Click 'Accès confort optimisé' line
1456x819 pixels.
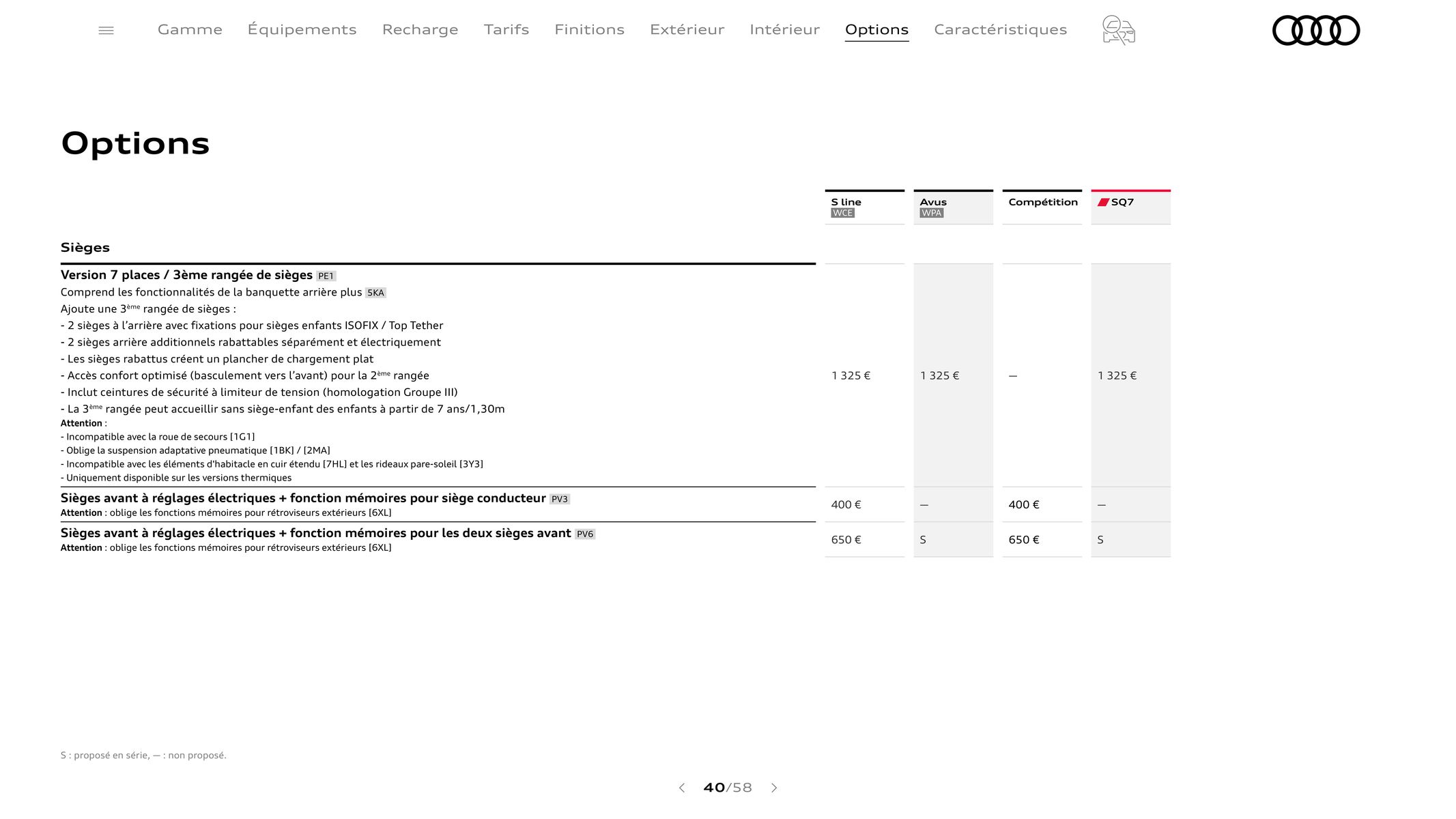click(245, 375)
